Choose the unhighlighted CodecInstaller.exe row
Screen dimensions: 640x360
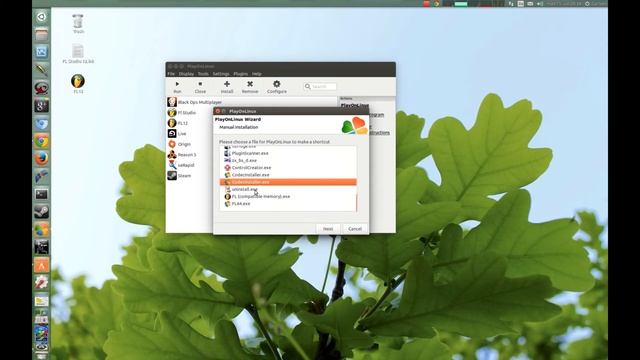[x=288, y=175]
